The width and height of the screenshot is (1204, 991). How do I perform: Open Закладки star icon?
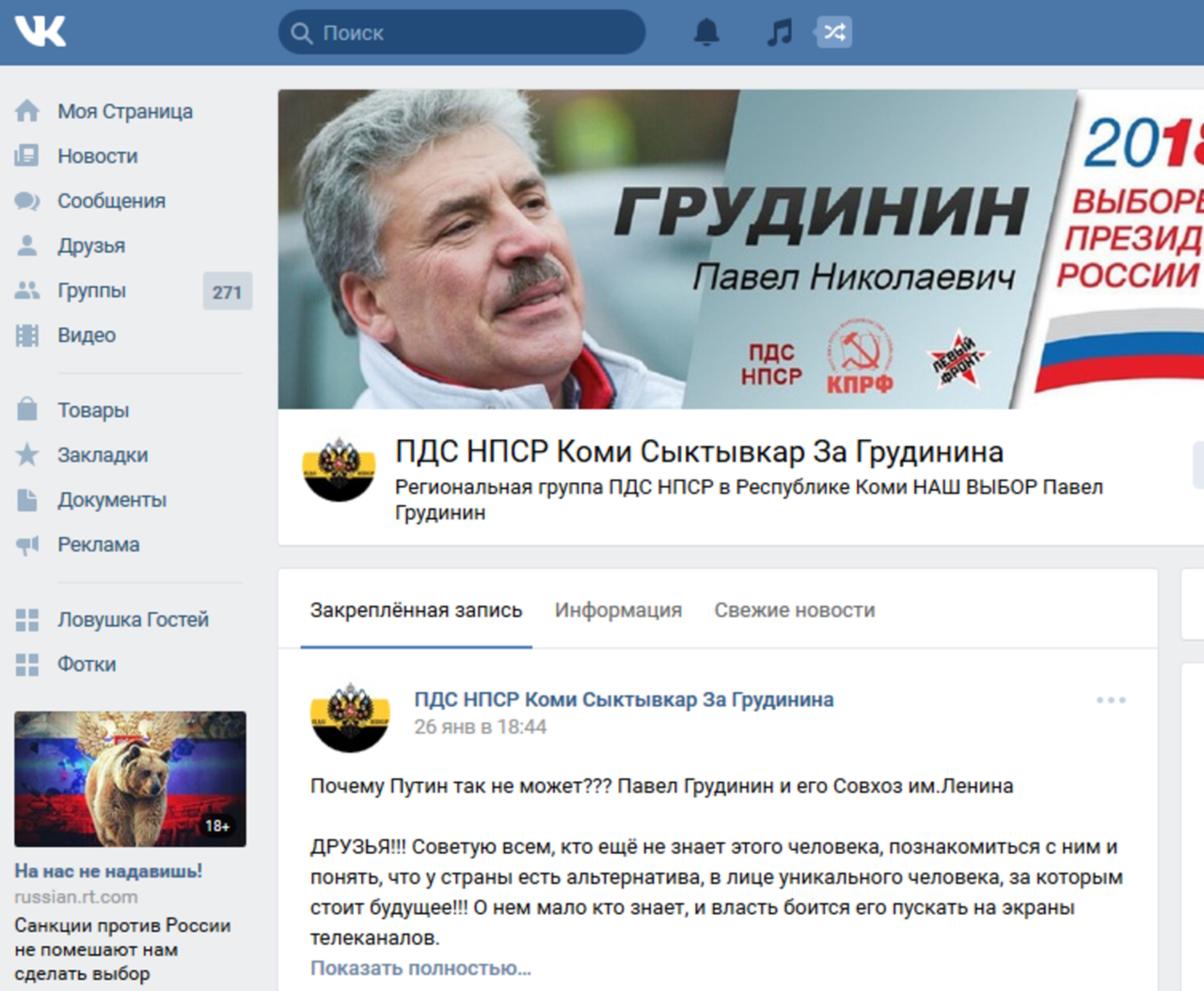tap(27, 455)
